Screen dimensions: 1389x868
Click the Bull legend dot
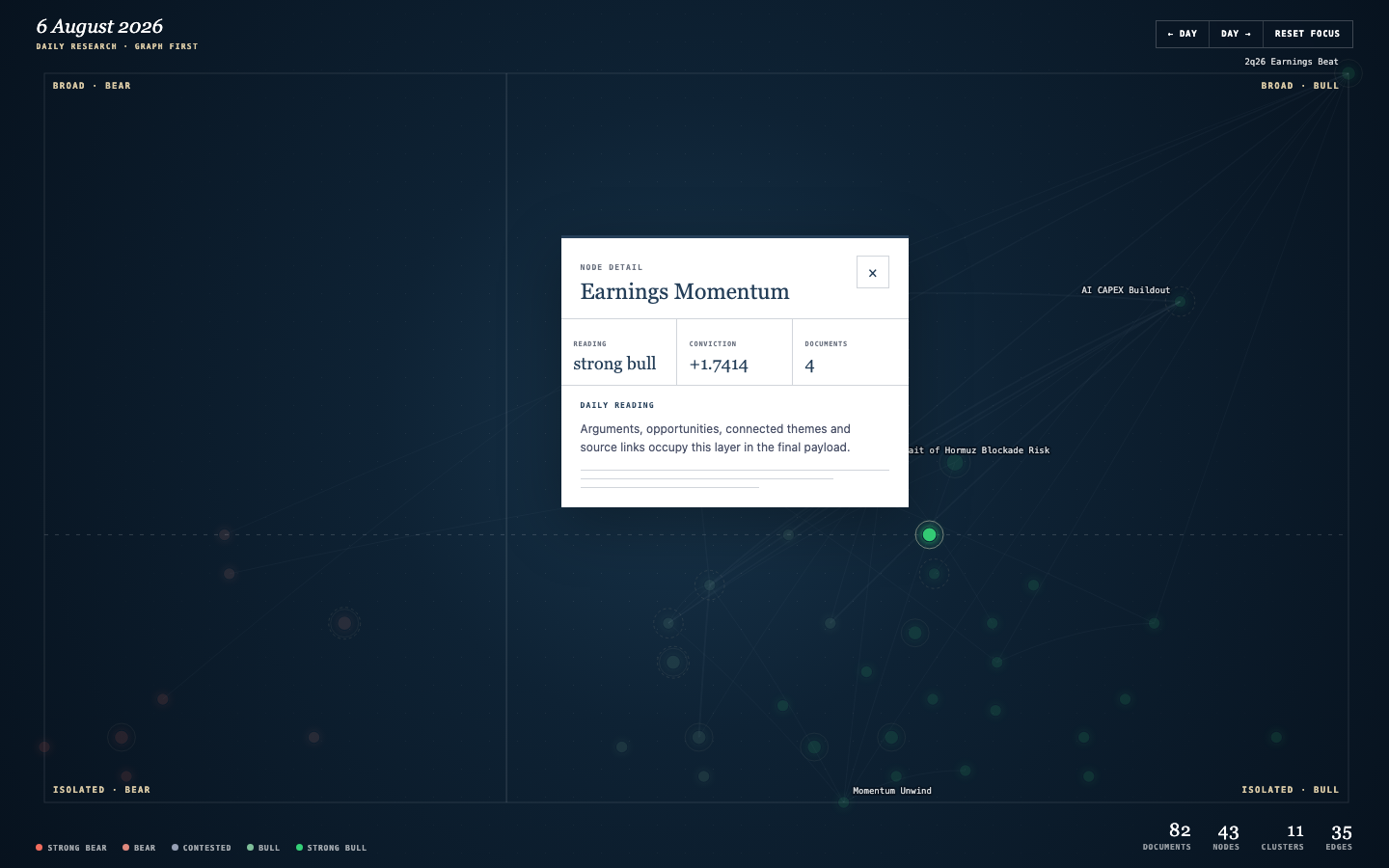(x=250, y=848)
